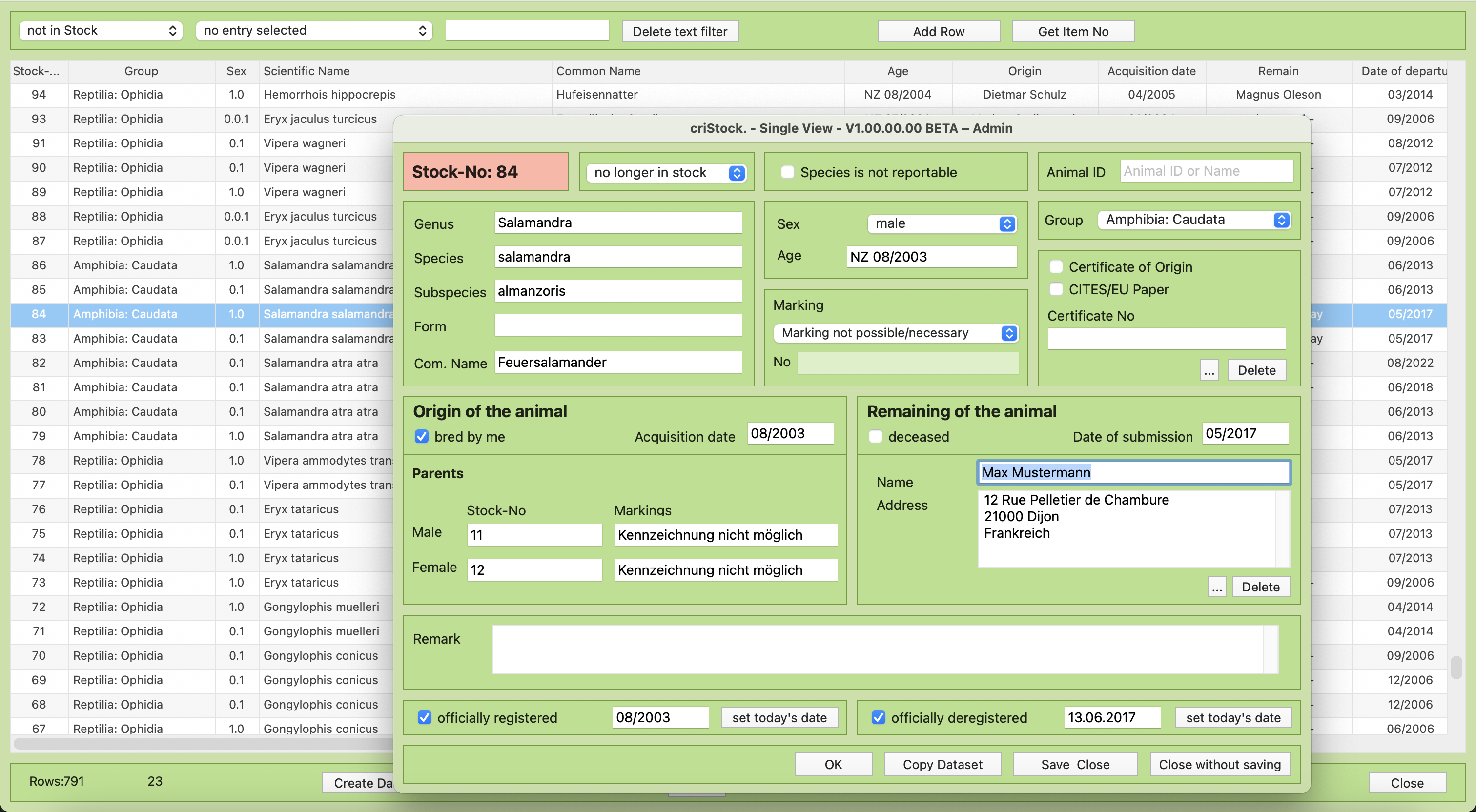This screenshot has height=812, width=1476.
Task: Uncheck the bred by me checkbox
Action: [x=422, y=437]
